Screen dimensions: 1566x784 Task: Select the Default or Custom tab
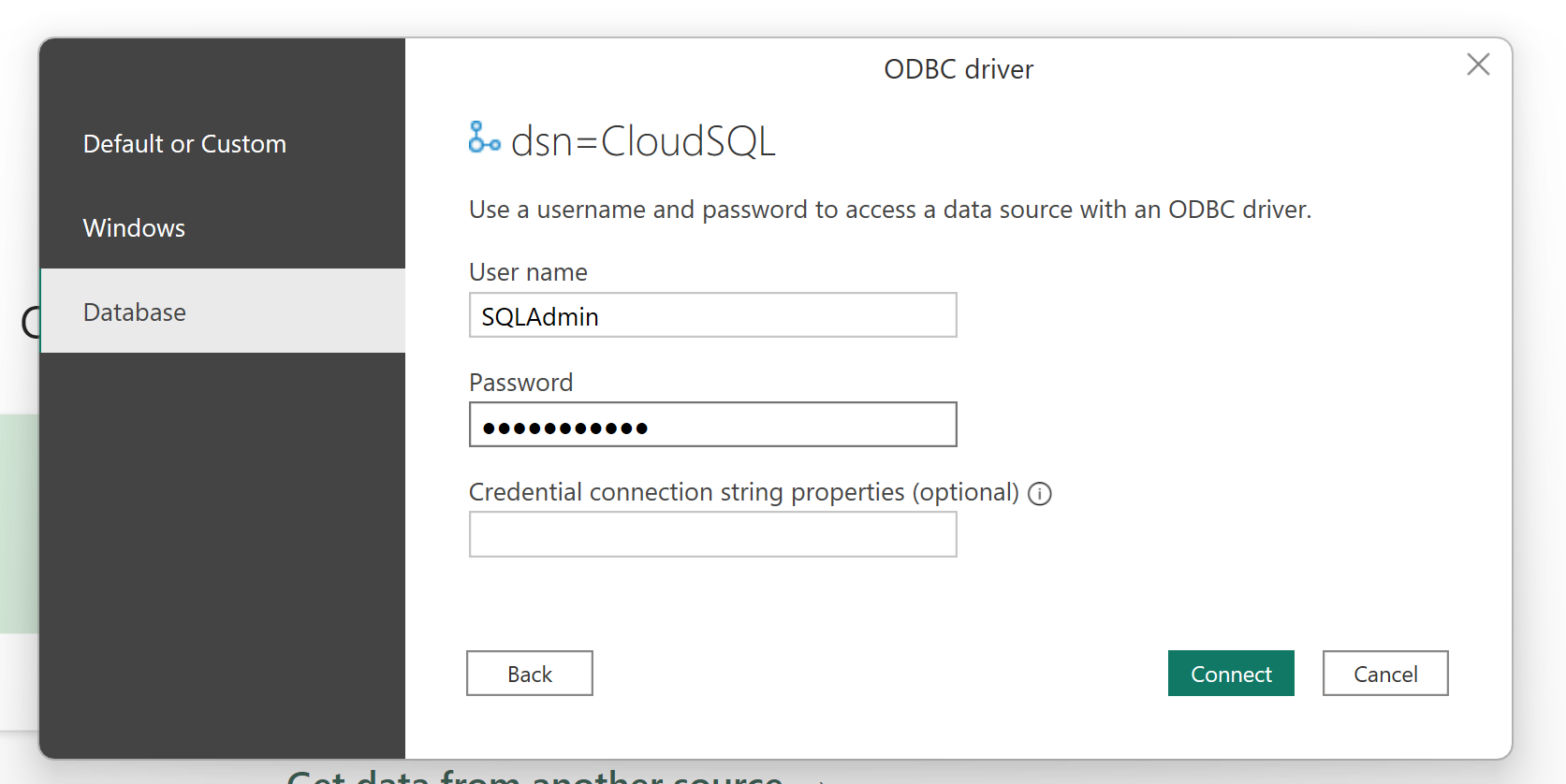[184, 144]
